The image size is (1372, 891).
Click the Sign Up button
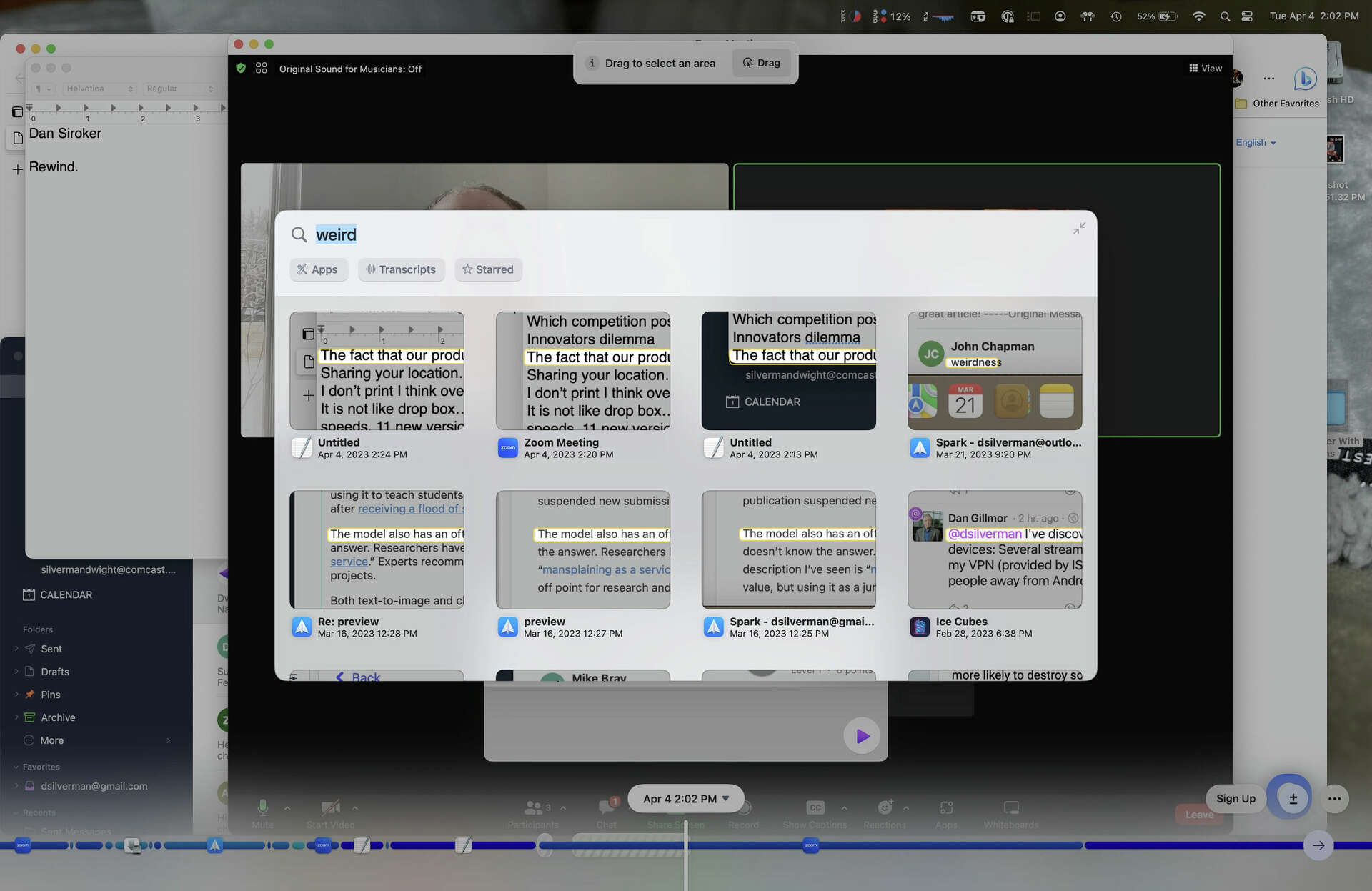pos(1235,798)
